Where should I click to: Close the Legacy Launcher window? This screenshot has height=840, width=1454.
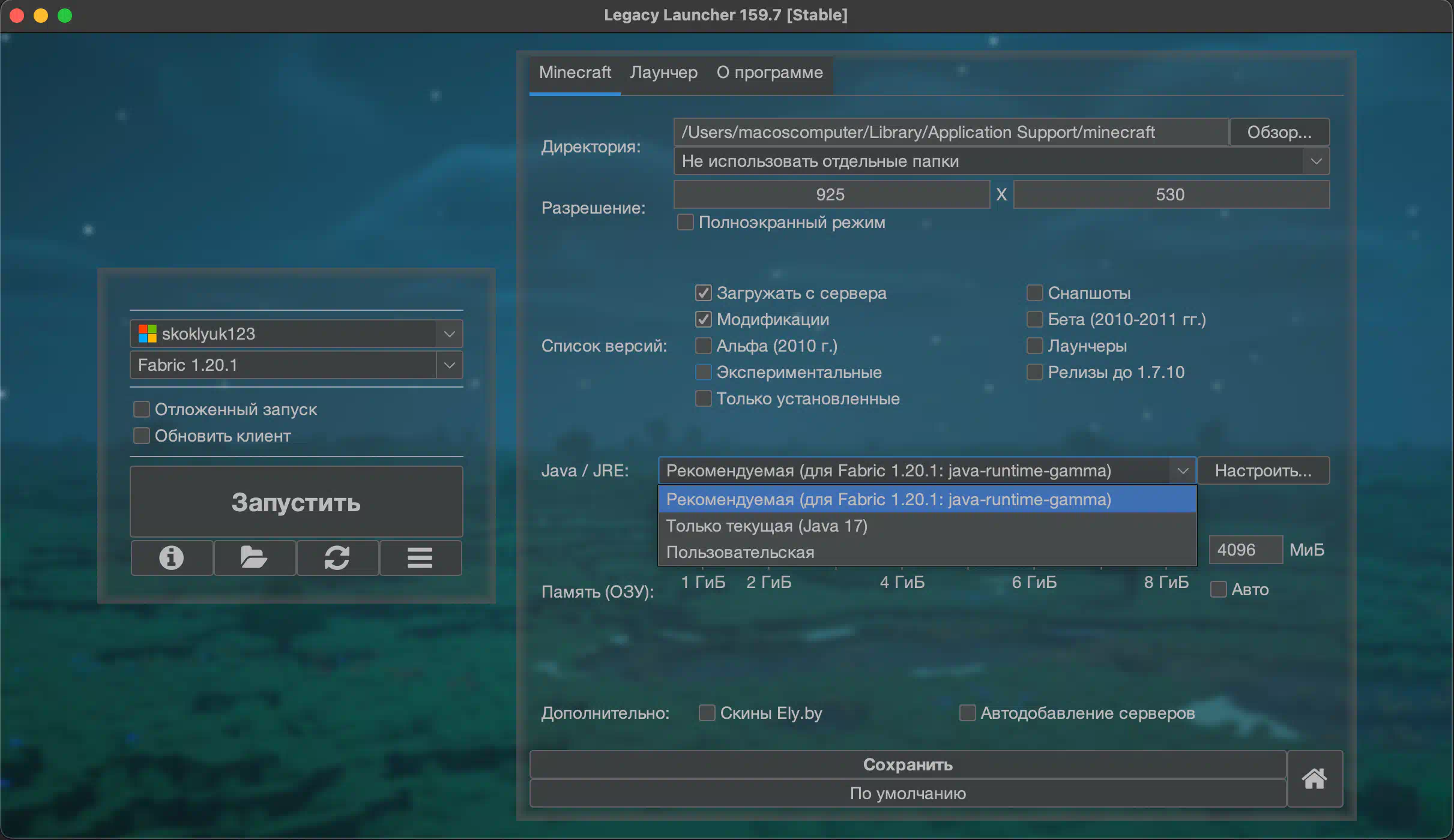click(17, 16)
